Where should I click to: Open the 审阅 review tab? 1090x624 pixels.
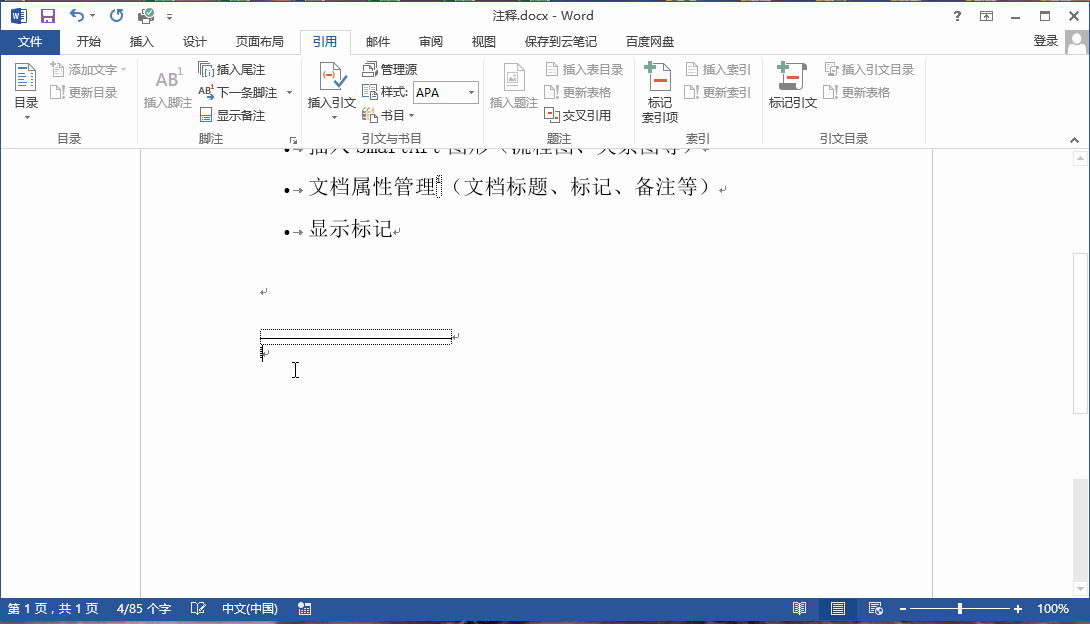(x=430, y=42)
